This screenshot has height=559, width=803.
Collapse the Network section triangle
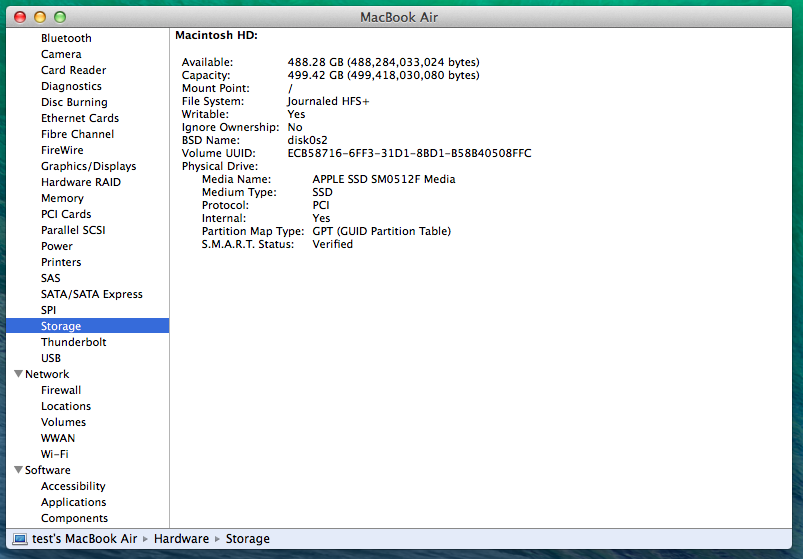tap(18, 374)
